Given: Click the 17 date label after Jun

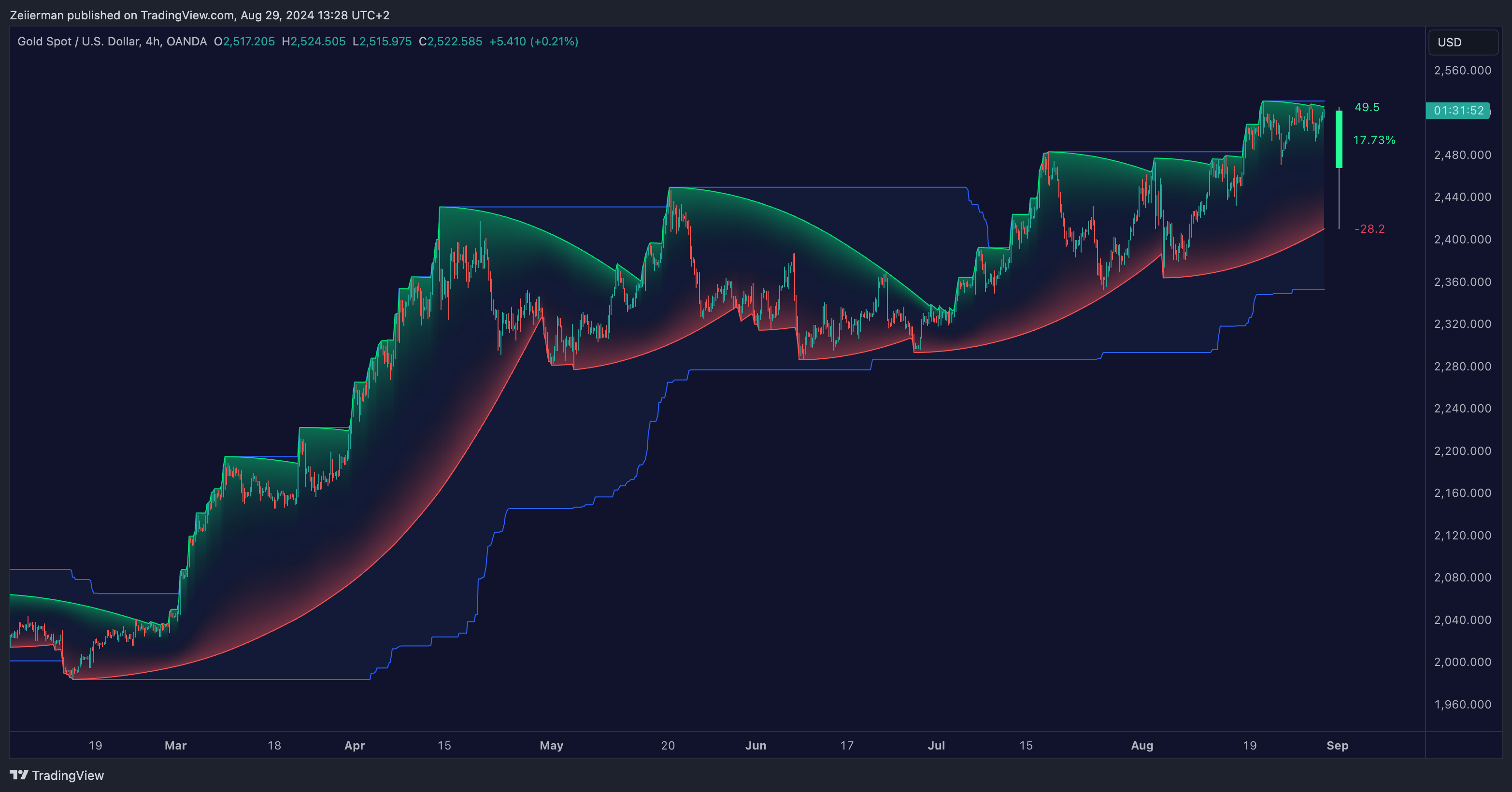Looking at the screenshot, I should (846, 745).
